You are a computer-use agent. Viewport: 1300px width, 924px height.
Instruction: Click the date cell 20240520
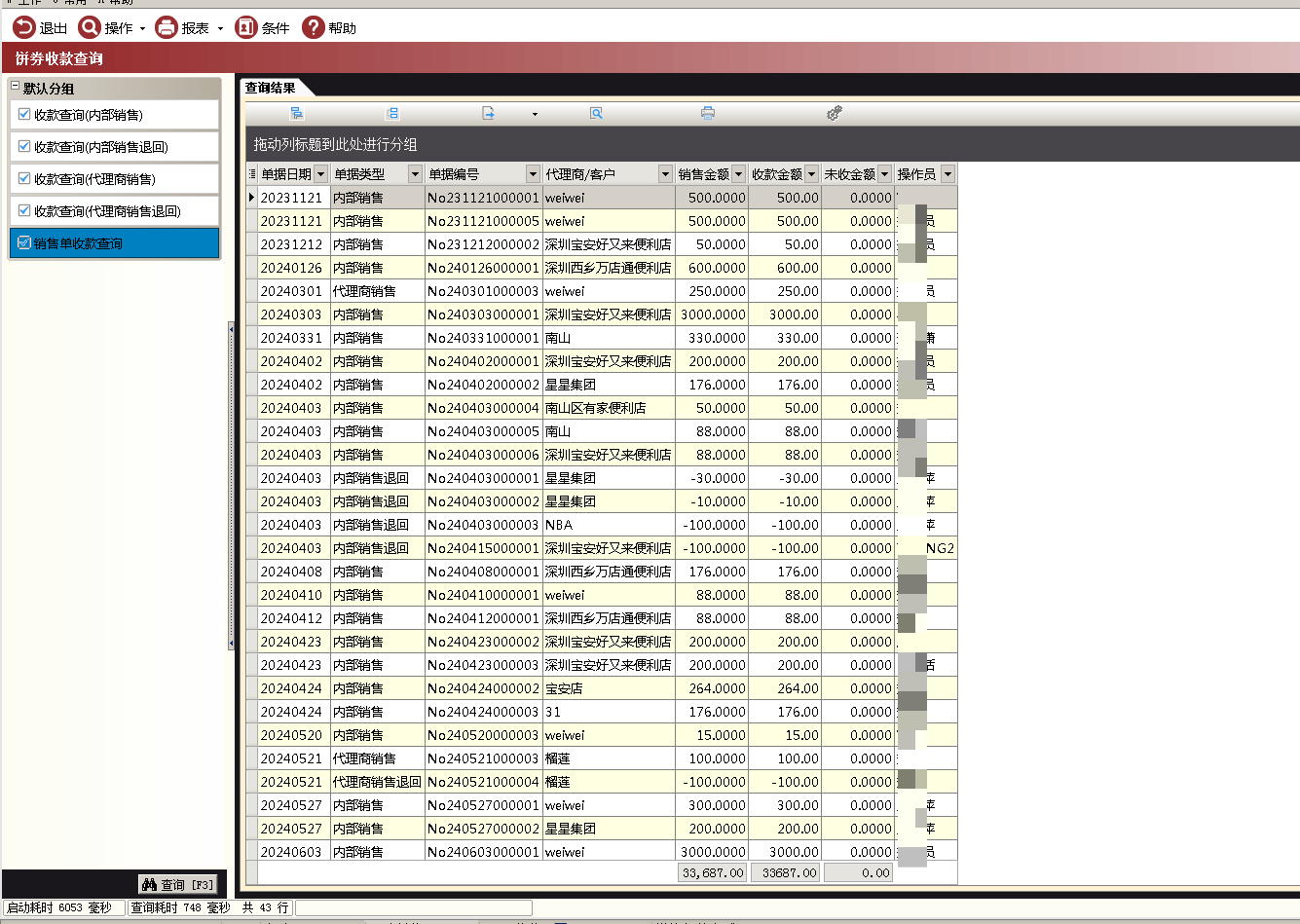click(x=293, y=735)
